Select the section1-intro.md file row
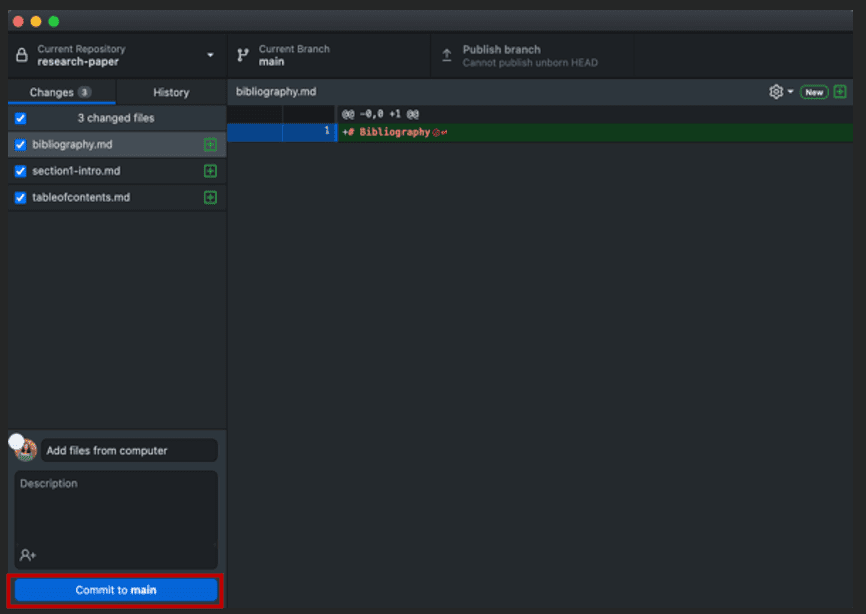 point(117,171)
